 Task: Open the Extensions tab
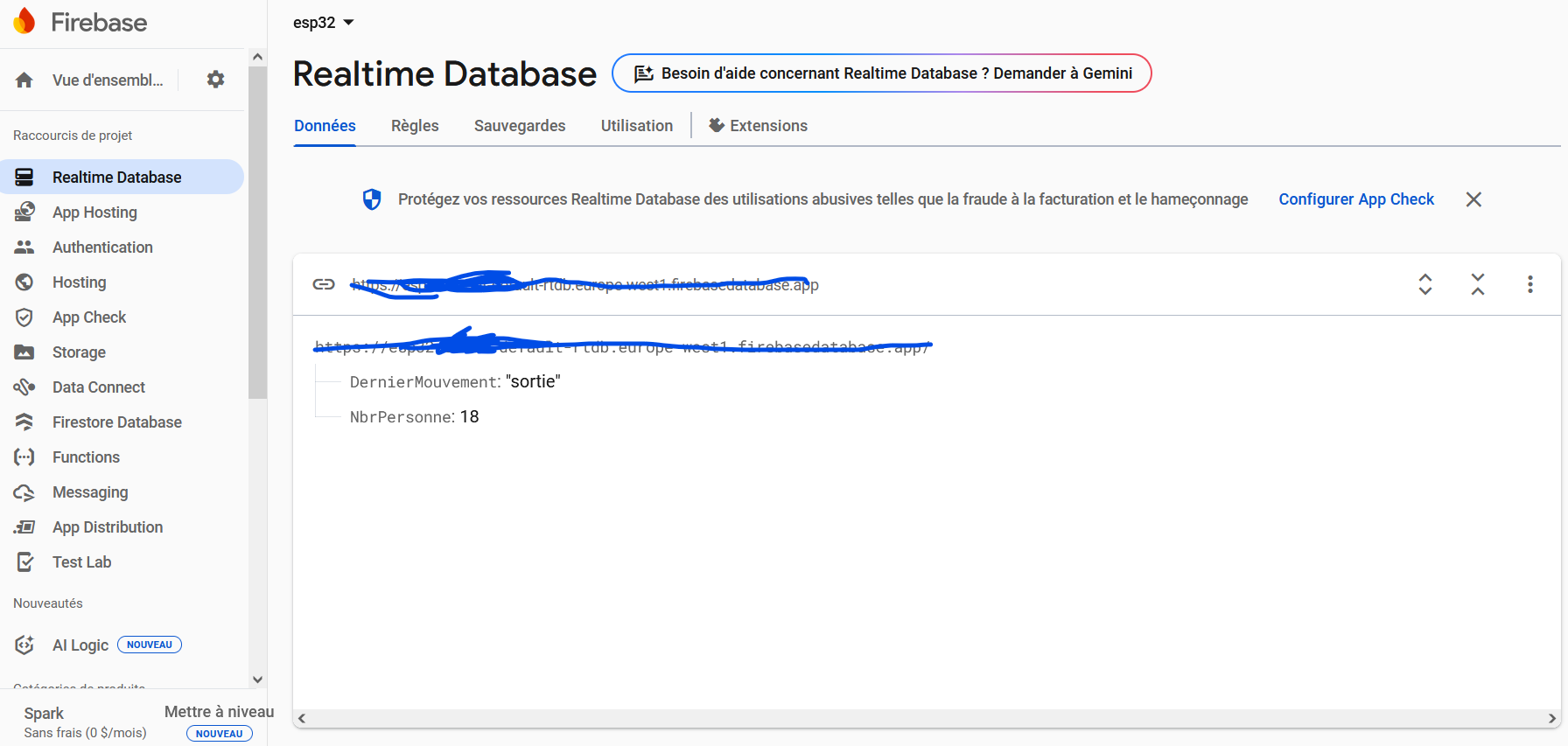[x=758, y=126]
